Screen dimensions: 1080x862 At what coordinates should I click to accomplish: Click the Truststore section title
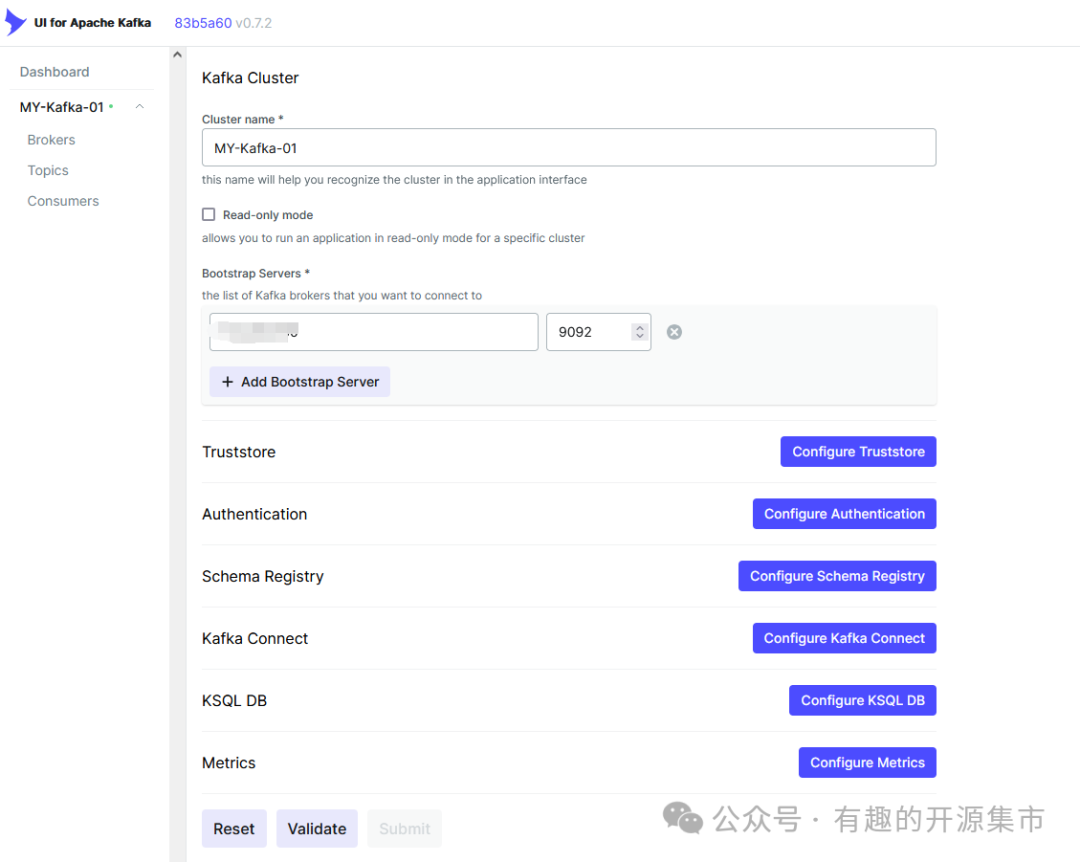[238, 452]
